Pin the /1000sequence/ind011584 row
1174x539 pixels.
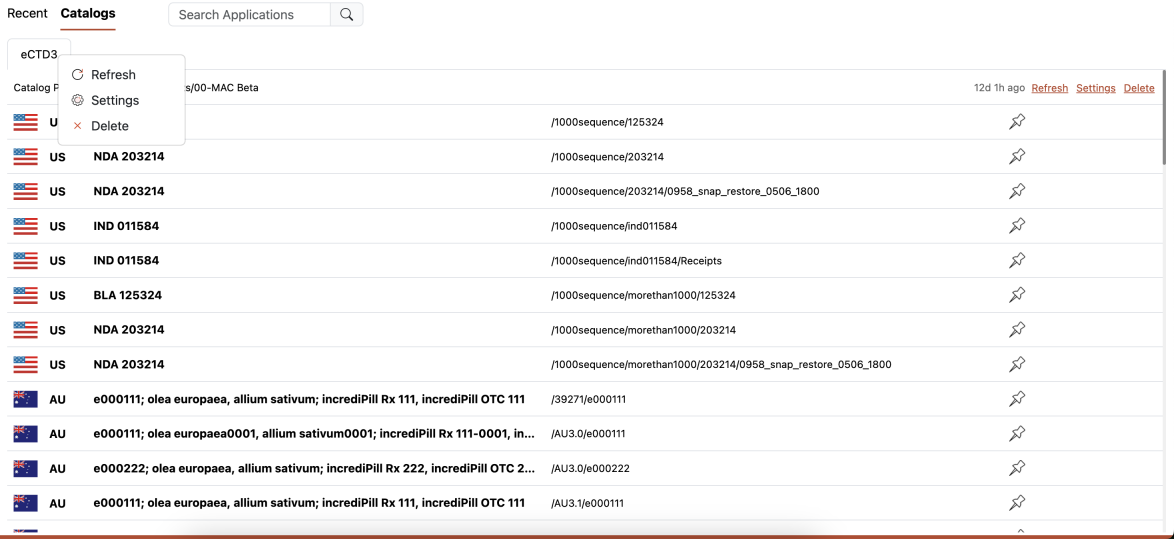[x=1016, y=226]
